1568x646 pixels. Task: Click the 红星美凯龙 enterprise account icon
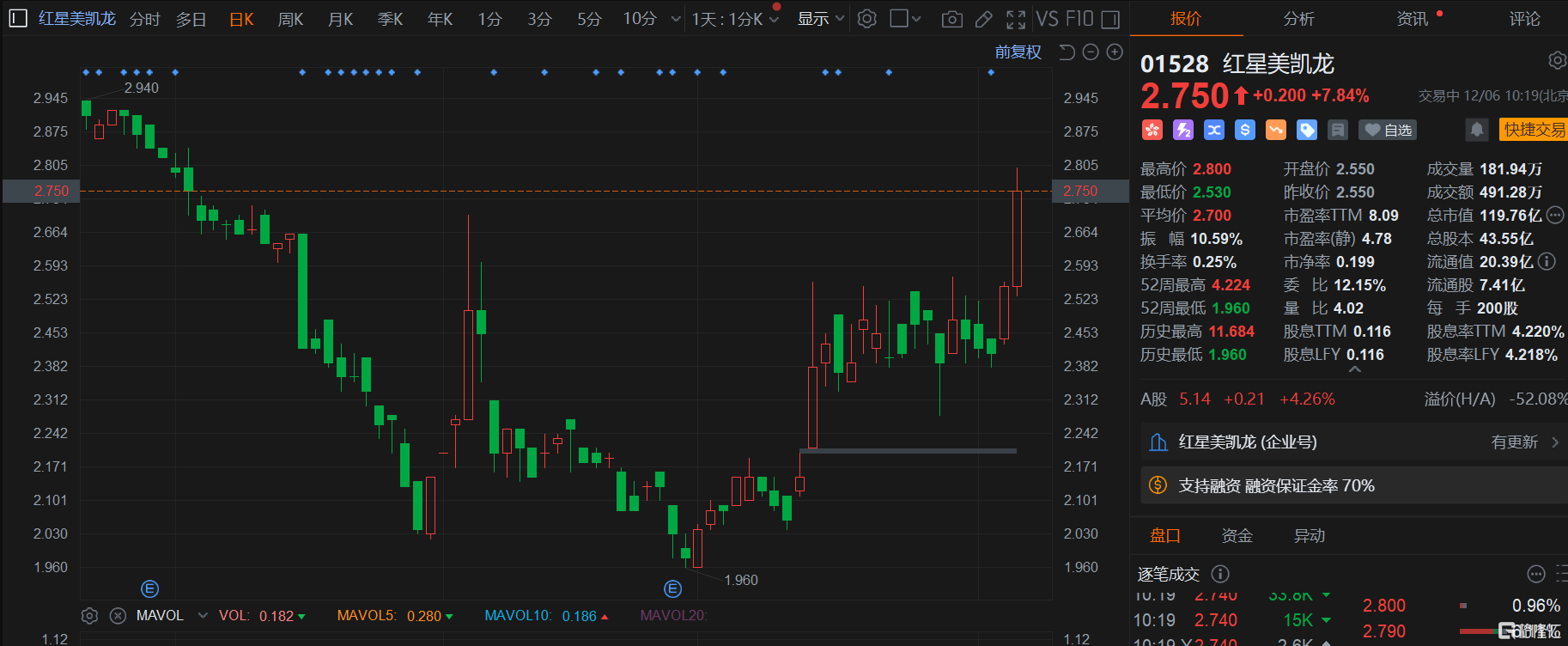[1158, 442]
